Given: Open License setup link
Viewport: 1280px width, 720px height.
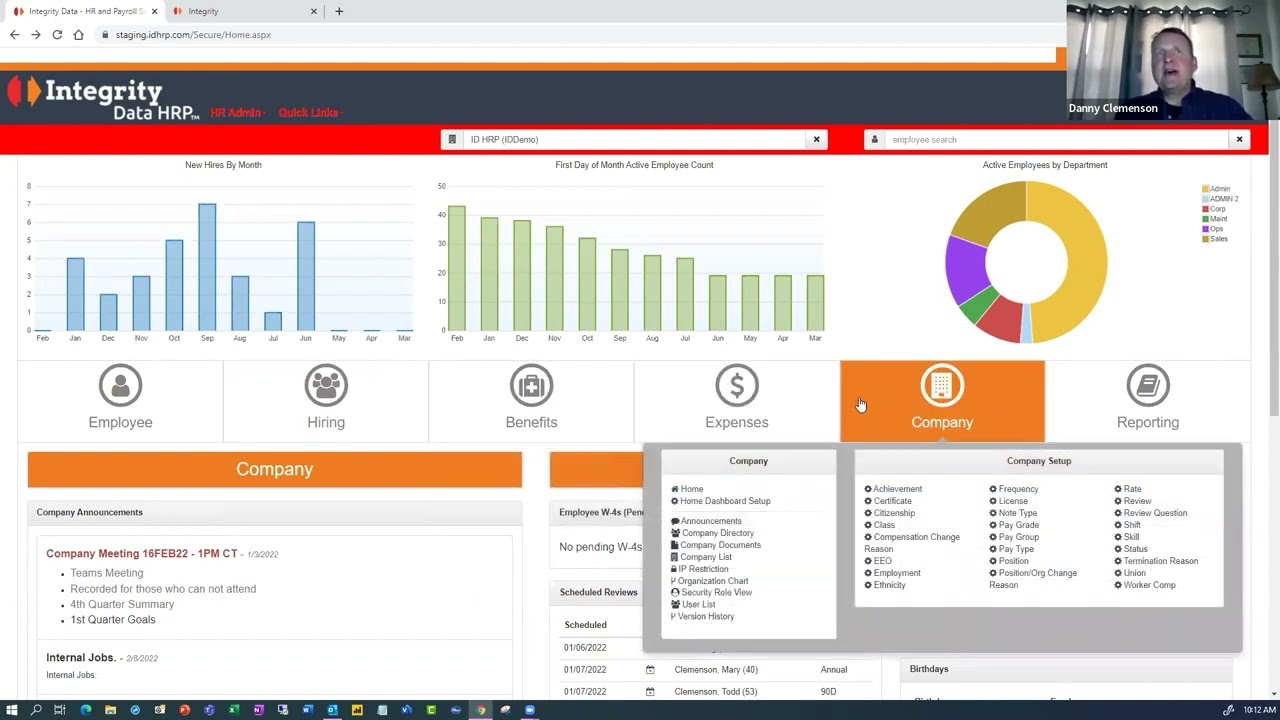Looking at the screenshot, I should (1008, 501).
